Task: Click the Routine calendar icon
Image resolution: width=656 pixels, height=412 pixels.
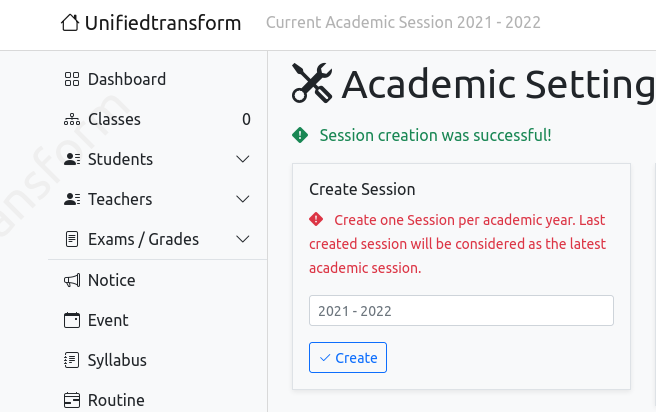Action: [x=71, y=401]
